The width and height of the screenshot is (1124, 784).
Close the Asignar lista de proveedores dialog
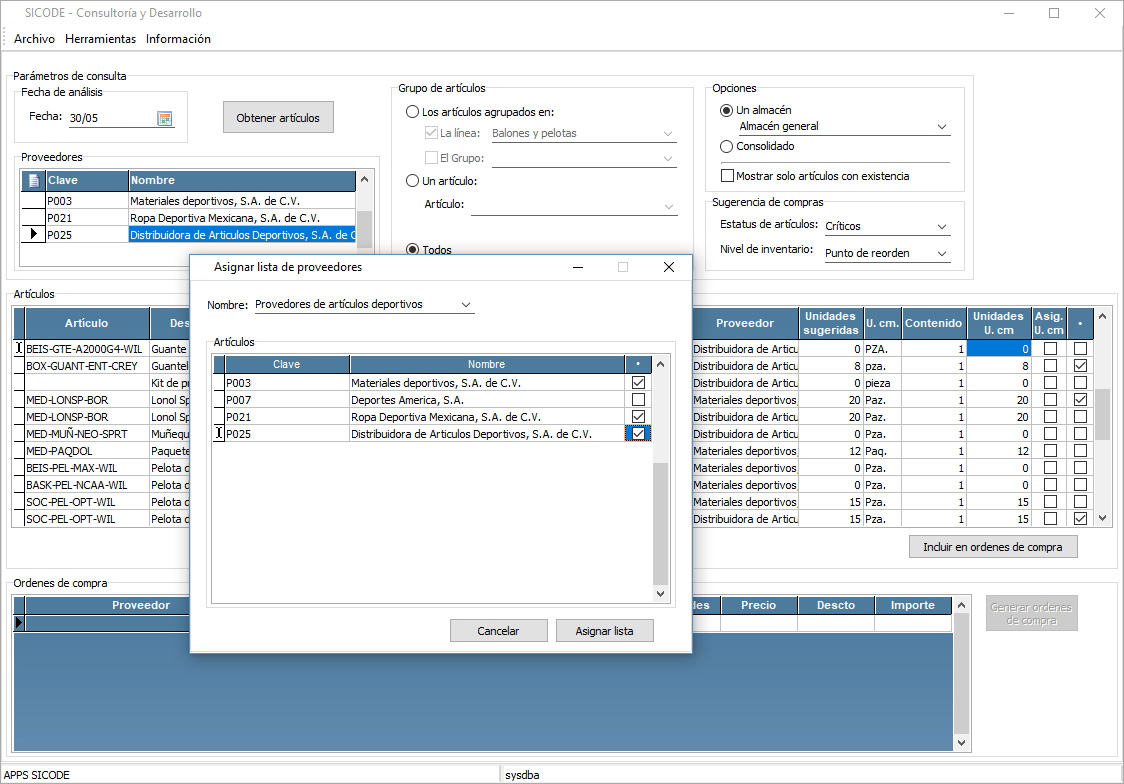pos(669,267)
